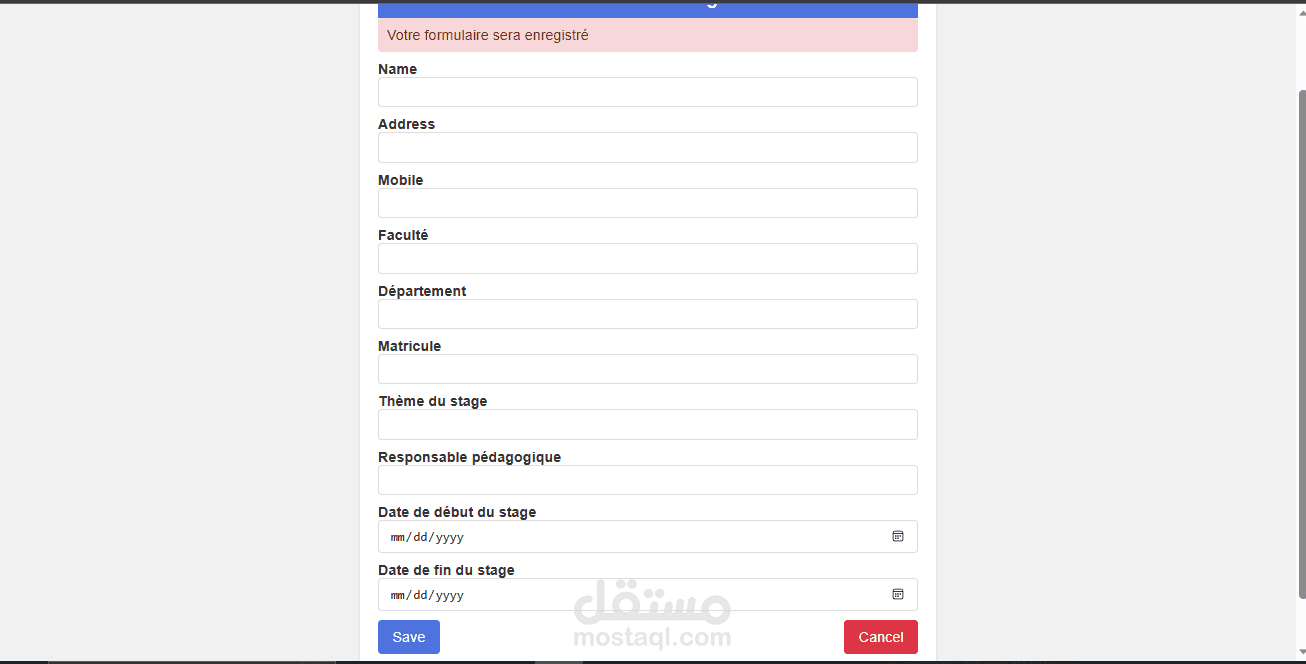Viewport: 1306px width, 664px height.
Task: Select the Faculté text field
Action: click(x=648, y=258)
